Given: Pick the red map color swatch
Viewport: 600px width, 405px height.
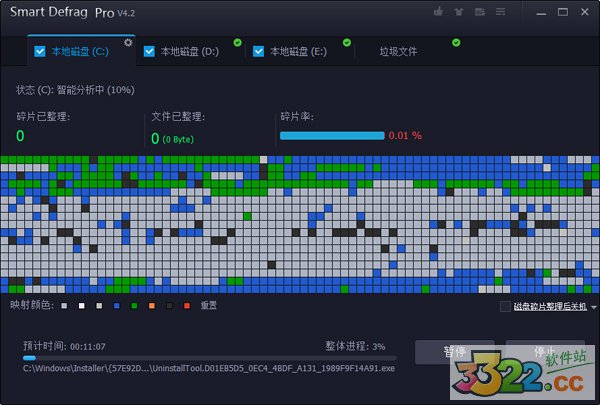Looking at the screenshot, I should click(x=187, y=305).
